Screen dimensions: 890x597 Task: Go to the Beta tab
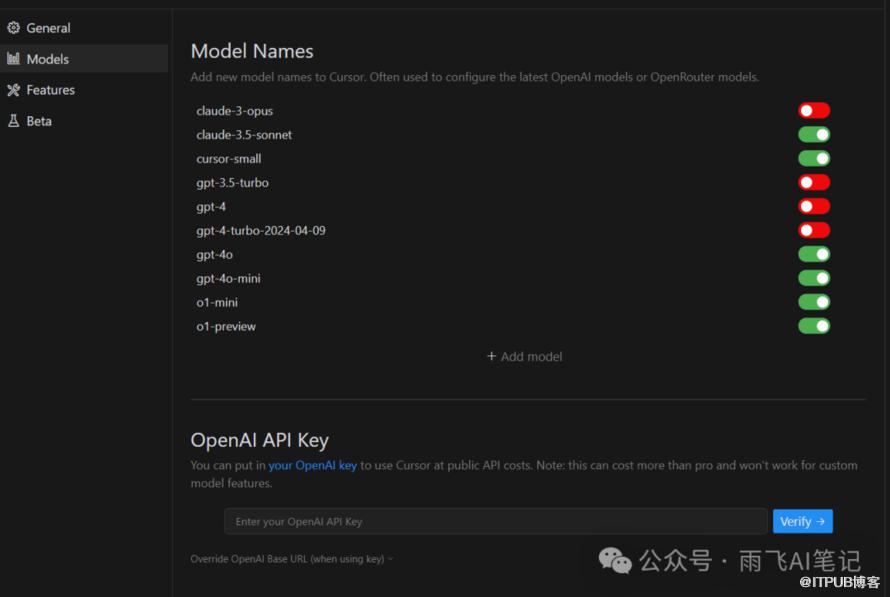click(x=84, y=121)
